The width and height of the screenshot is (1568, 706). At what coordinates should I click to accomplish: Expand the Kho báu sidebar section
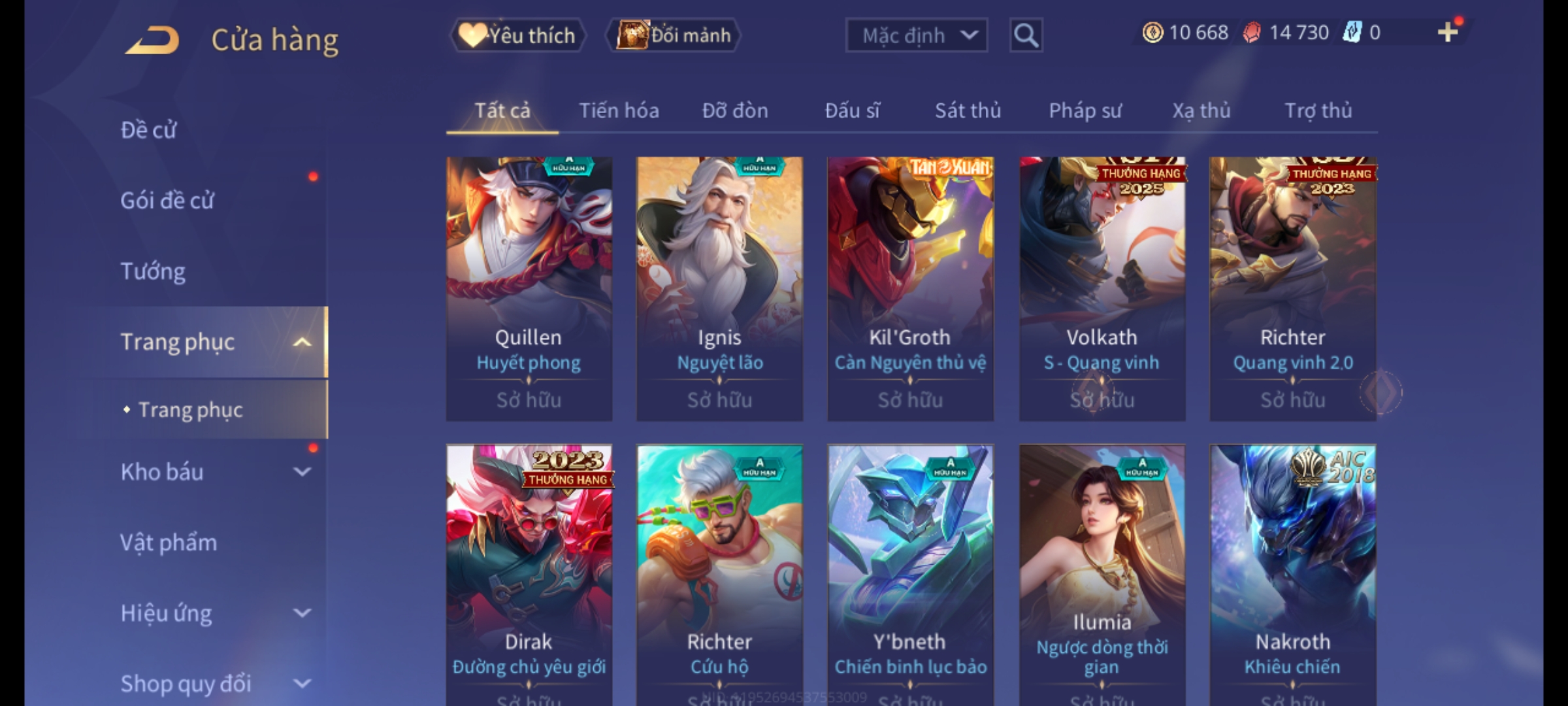coord(302,471)
